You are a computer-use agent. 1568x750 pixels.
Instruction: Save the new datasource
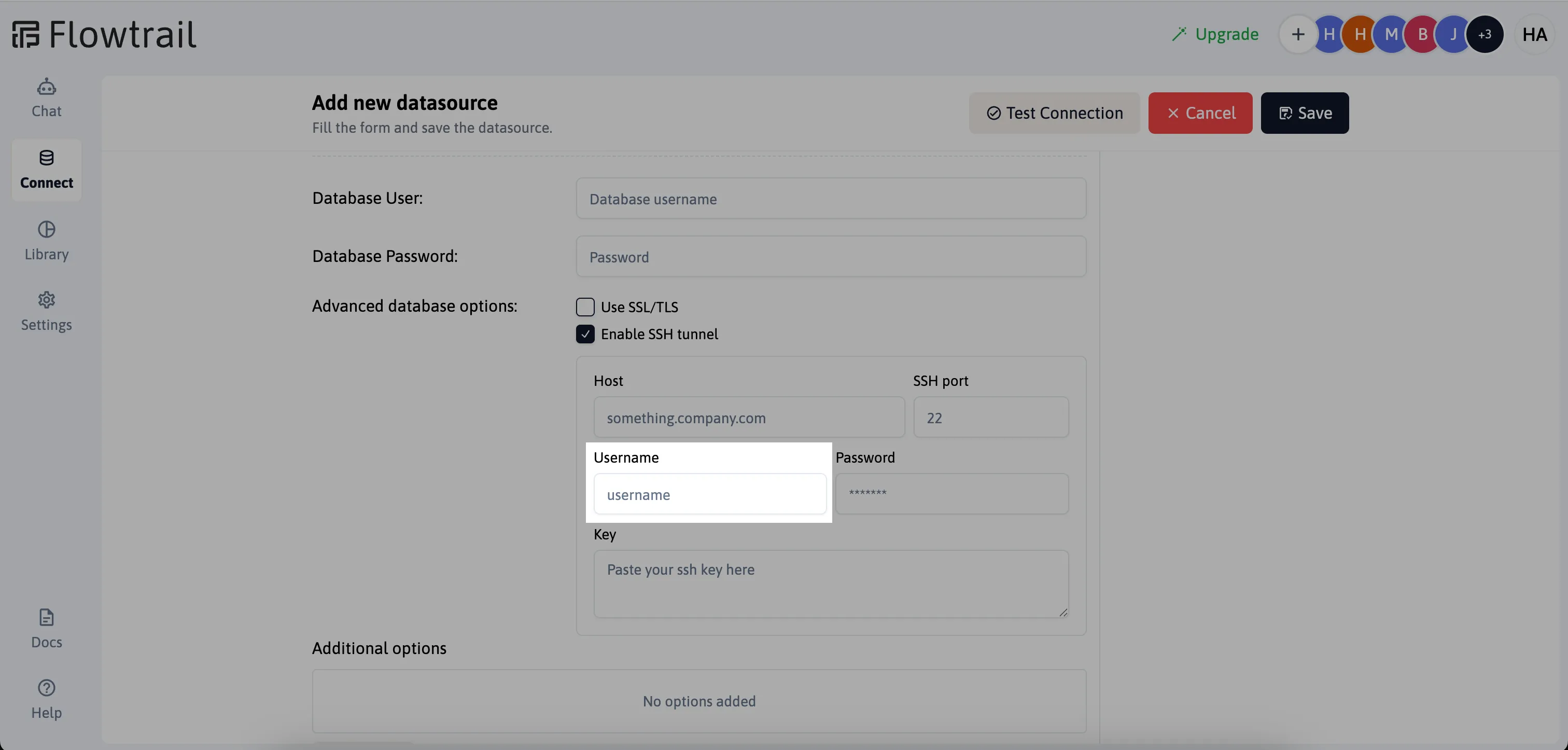coord(1305,113)
